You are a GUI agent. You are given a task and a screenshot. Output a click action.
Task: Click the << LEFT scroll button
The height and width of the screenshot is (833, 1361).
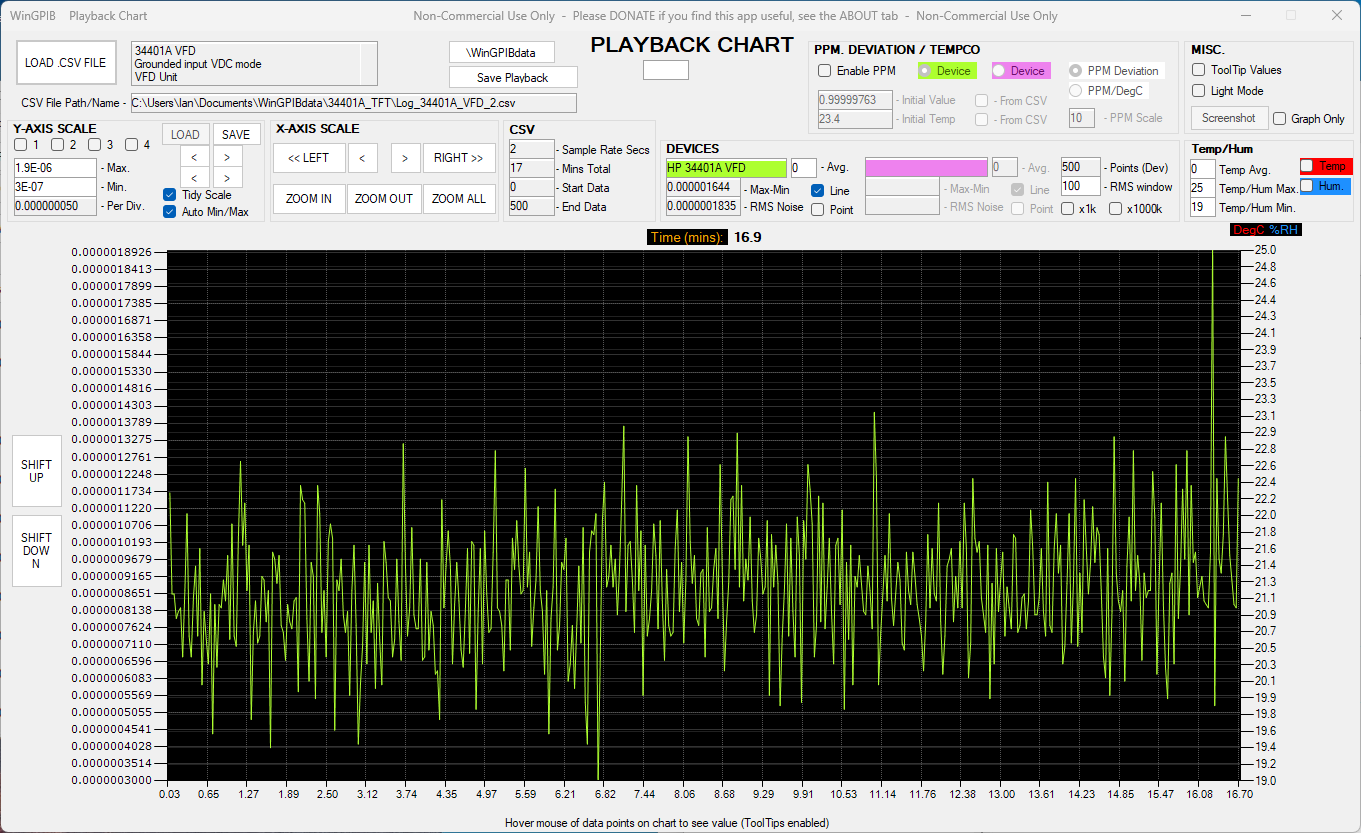[x=309, y=158]
